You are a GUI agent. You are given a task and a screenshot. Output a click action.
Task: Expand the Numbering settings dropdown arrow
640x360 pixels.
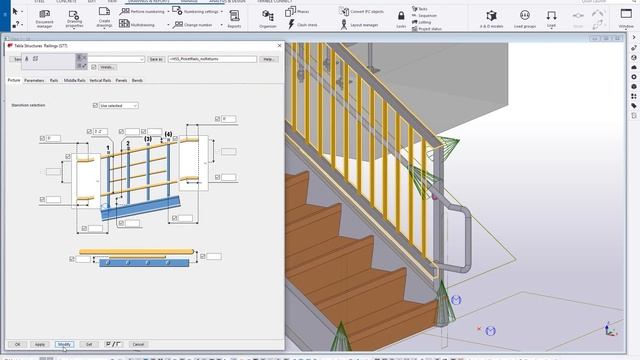point(222,11)
